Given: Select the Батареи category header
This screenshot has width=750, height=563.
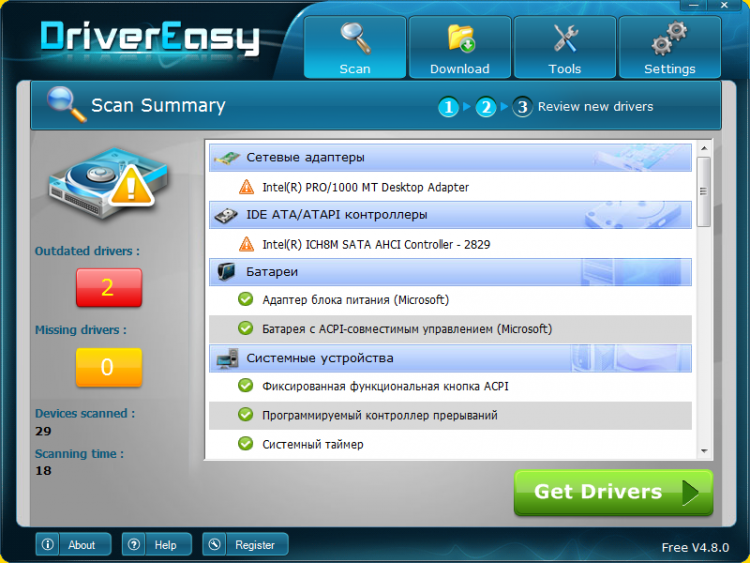Looking at the screenshot, I should (x=450, y=272).
